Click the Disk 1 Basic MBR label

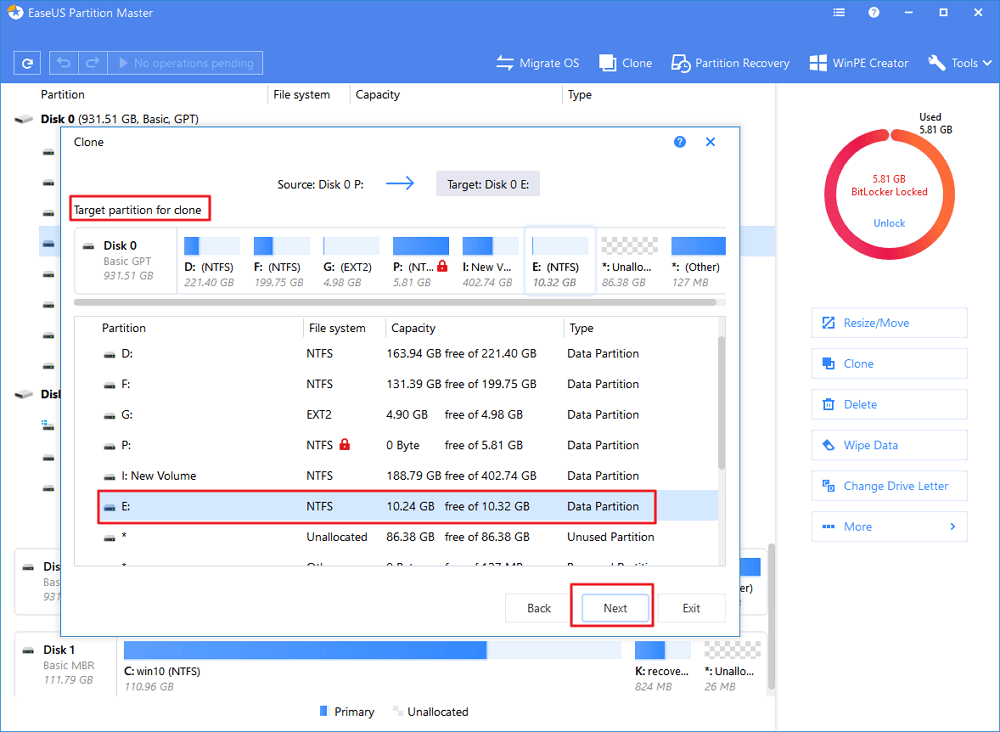point(67,664)
